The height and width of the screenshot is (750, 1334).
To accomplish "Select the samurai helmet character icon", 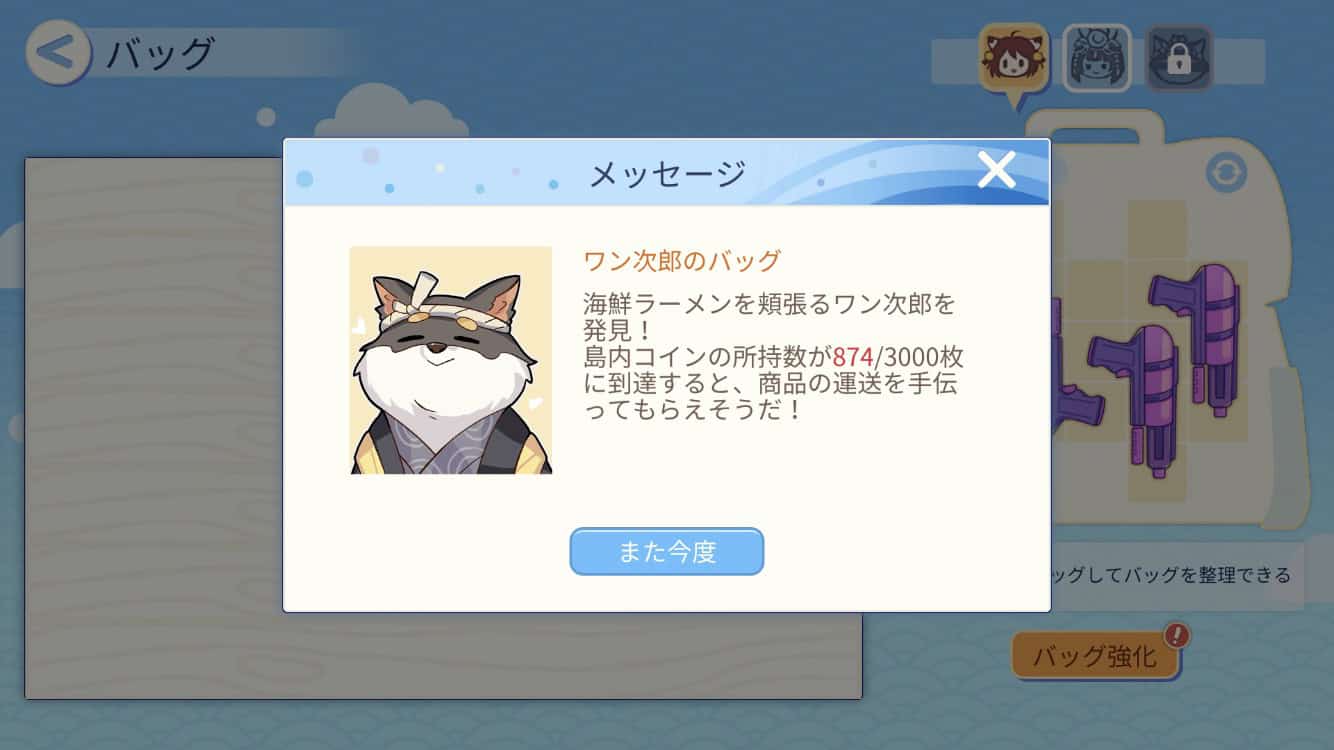I will click(1096, 58).
